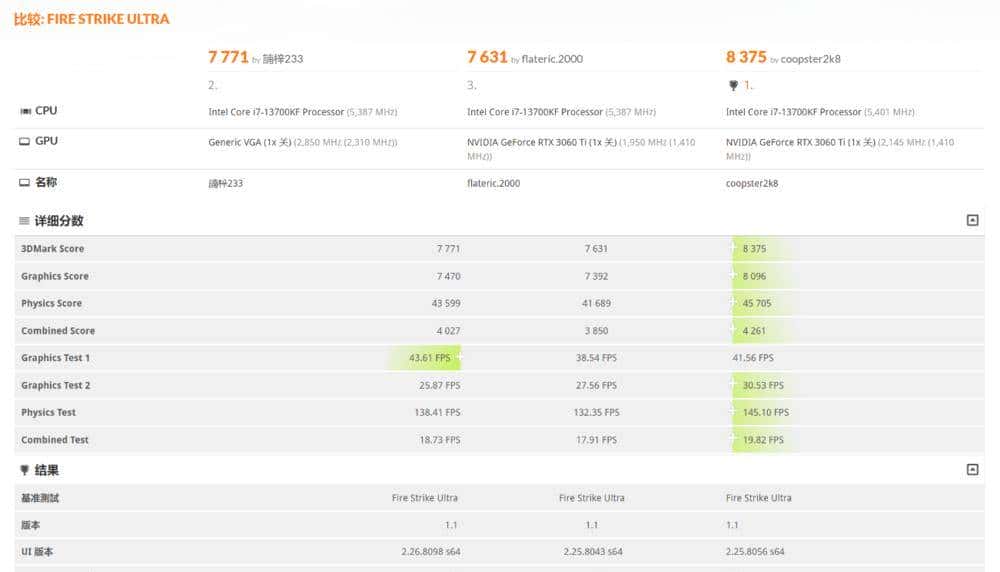Collapse the 详细分数 section toggle
This screenshot has height=572, width=1000.
(x=972, y=220)
